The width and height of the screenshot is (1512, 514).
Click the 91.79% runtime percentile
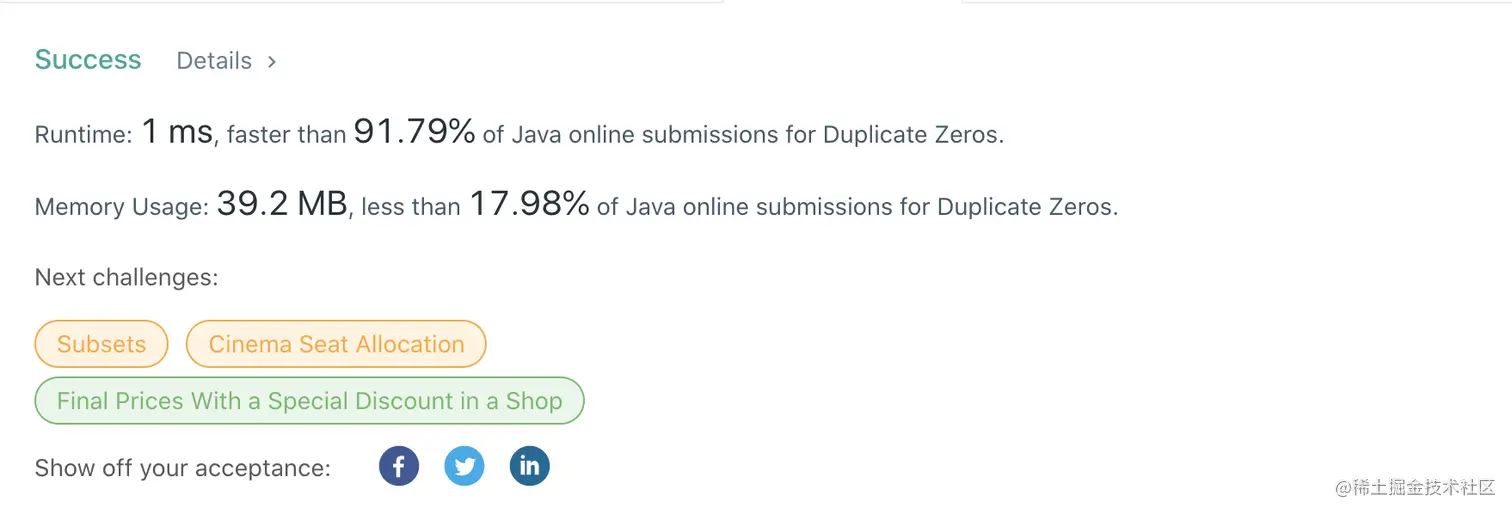coord(414,131)
